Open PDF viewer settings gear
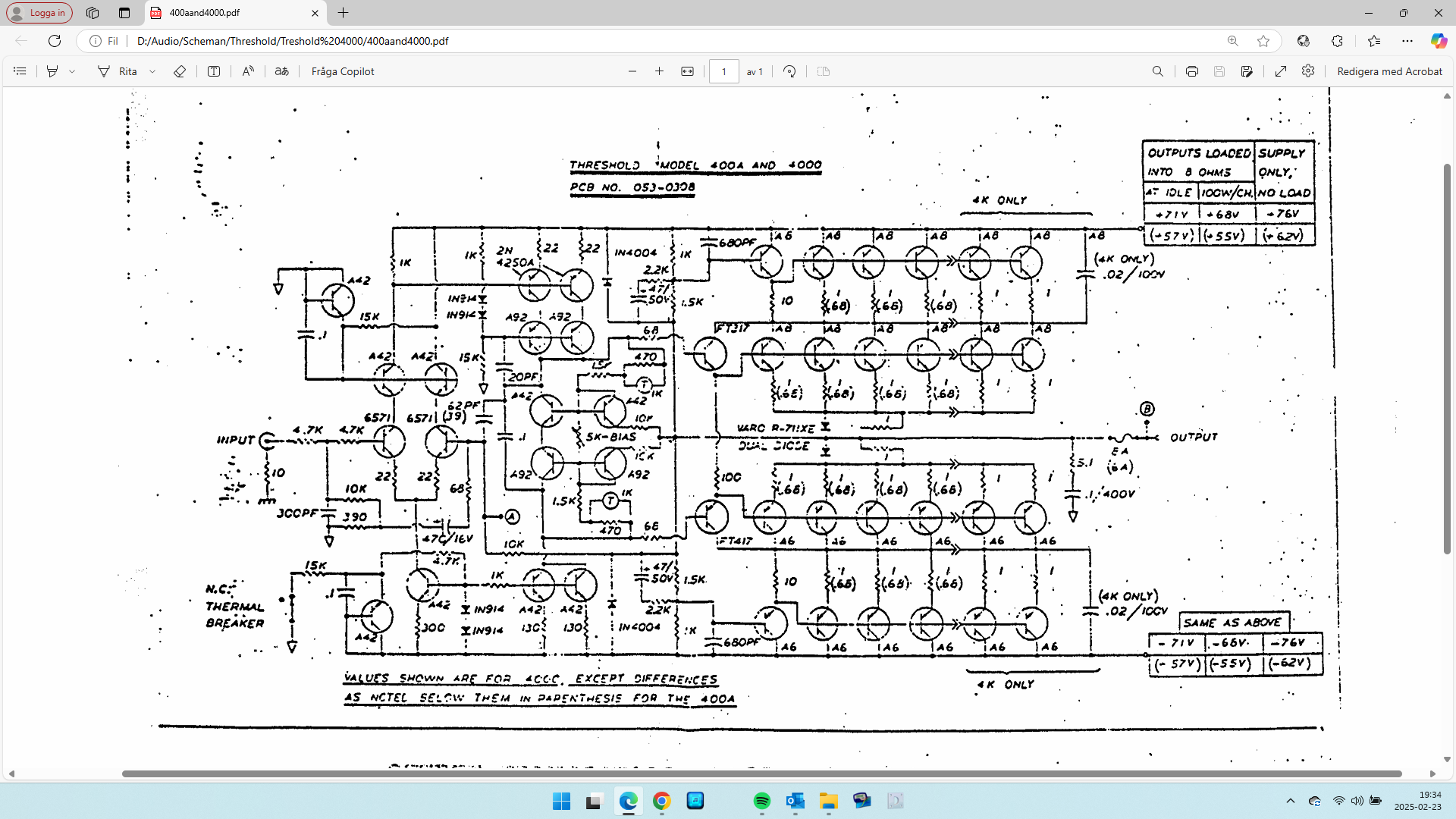Image resolution: width=1456 pixels, height=819 pixels. [x=1308, y=71]
